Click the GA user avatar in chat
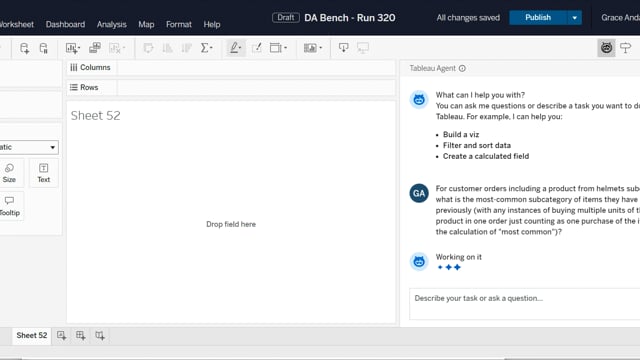This screenshot has height=360, width=640. pyautogui.click(x=419, y=193)
